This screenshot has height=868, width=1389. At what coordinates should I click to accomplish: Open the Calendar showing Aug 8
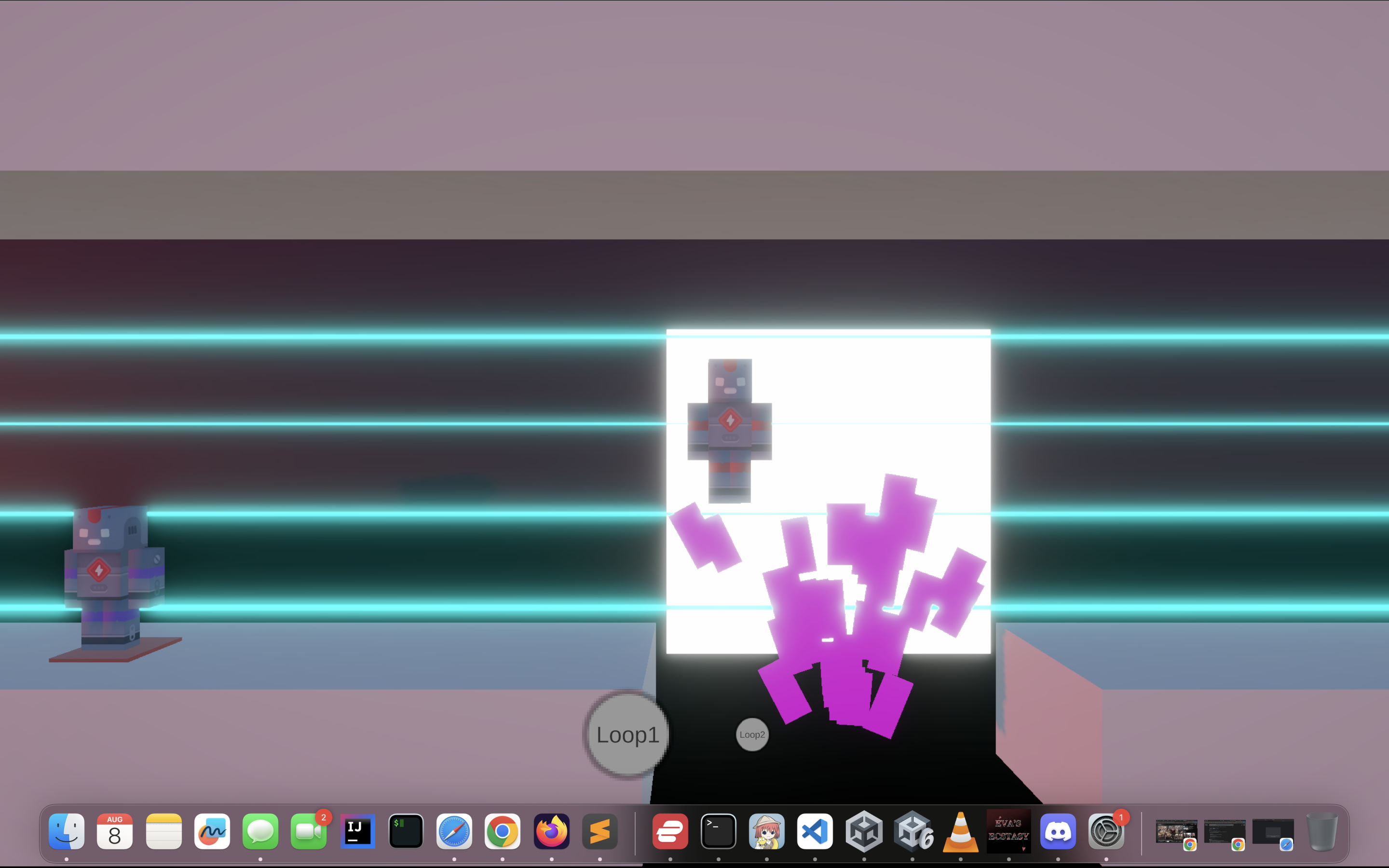(x=115, y=831)
